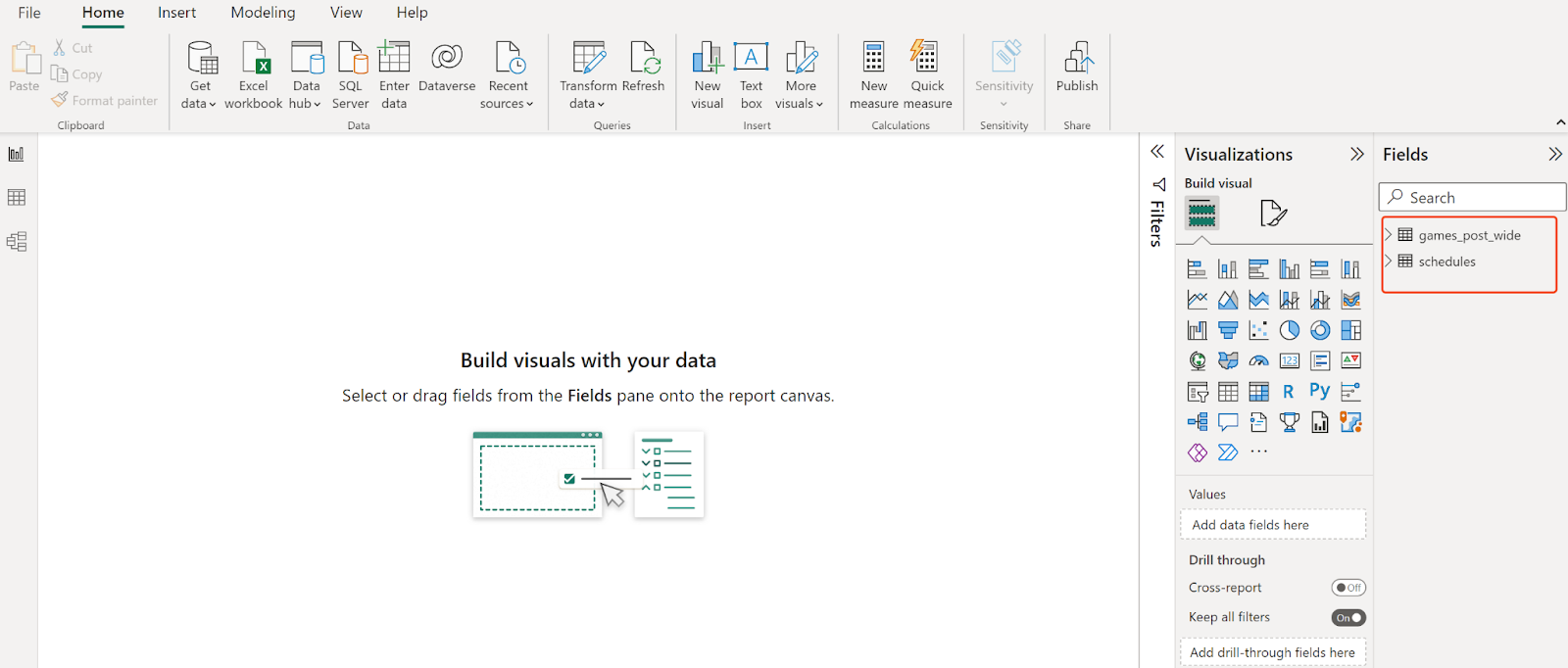Select the map globe visual
The image size is (1568, 668).
click(1197, 361)
